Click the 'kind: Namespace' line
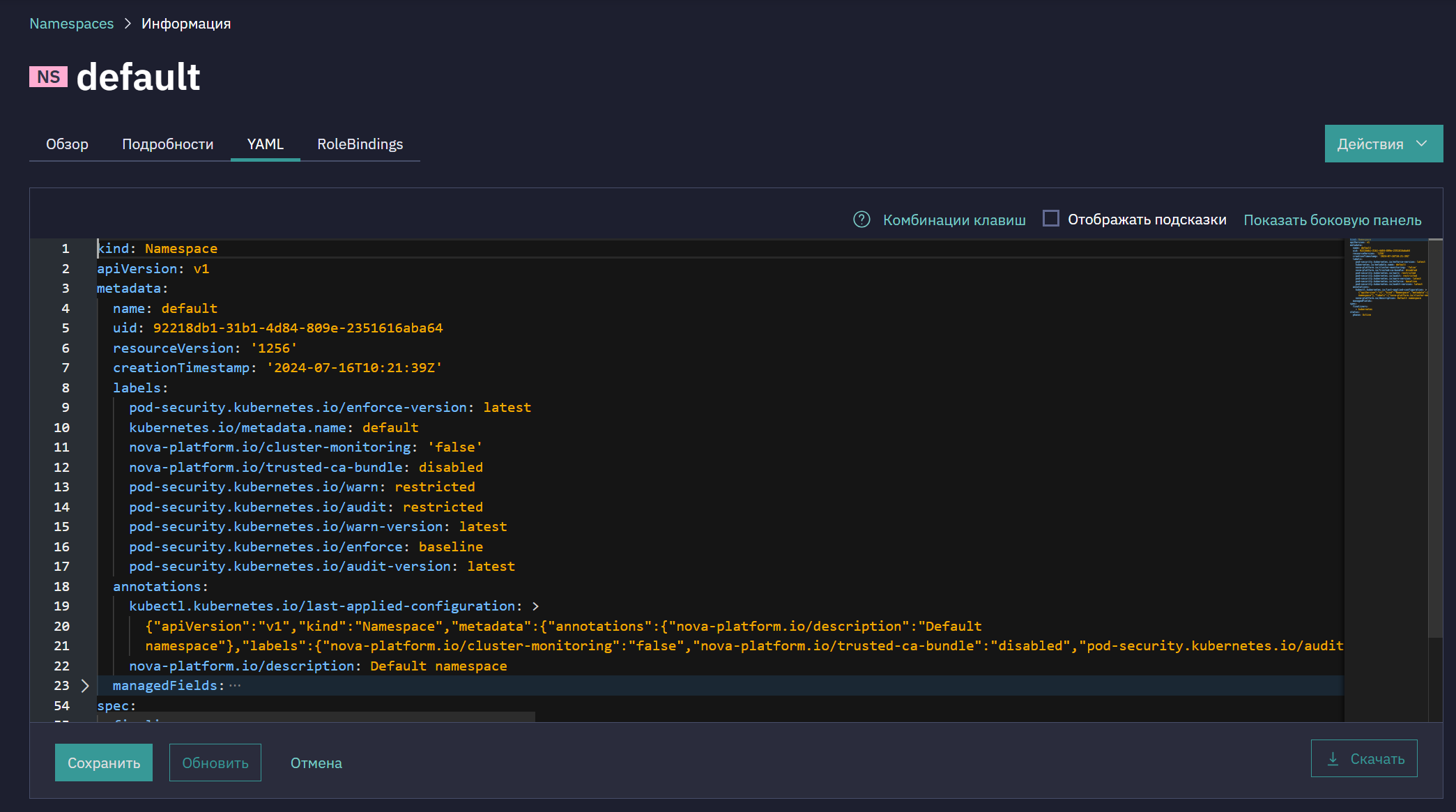Image resolution: width=1456 pixels, height=812 pixels. pos(158,249)
